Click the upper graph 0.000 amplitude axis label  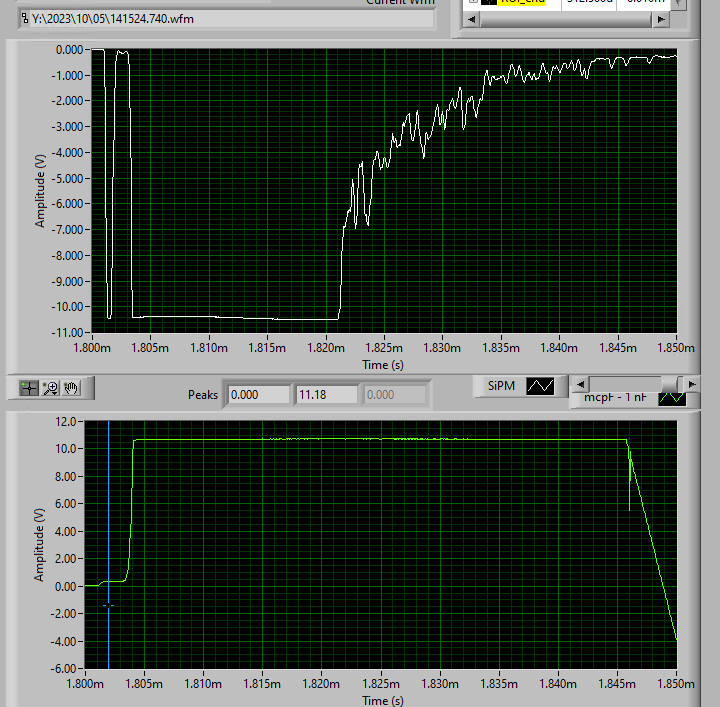pos(69,50)
